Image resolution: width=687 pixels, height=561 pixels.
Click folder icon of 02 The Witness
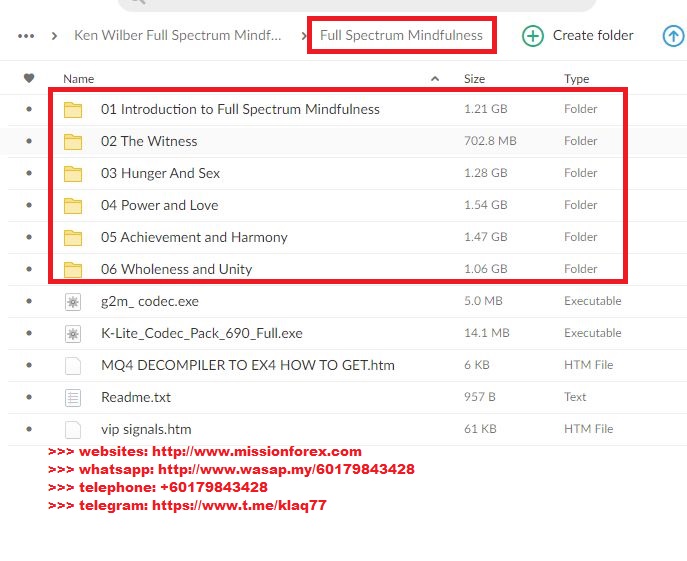click(x=73, y=142)
